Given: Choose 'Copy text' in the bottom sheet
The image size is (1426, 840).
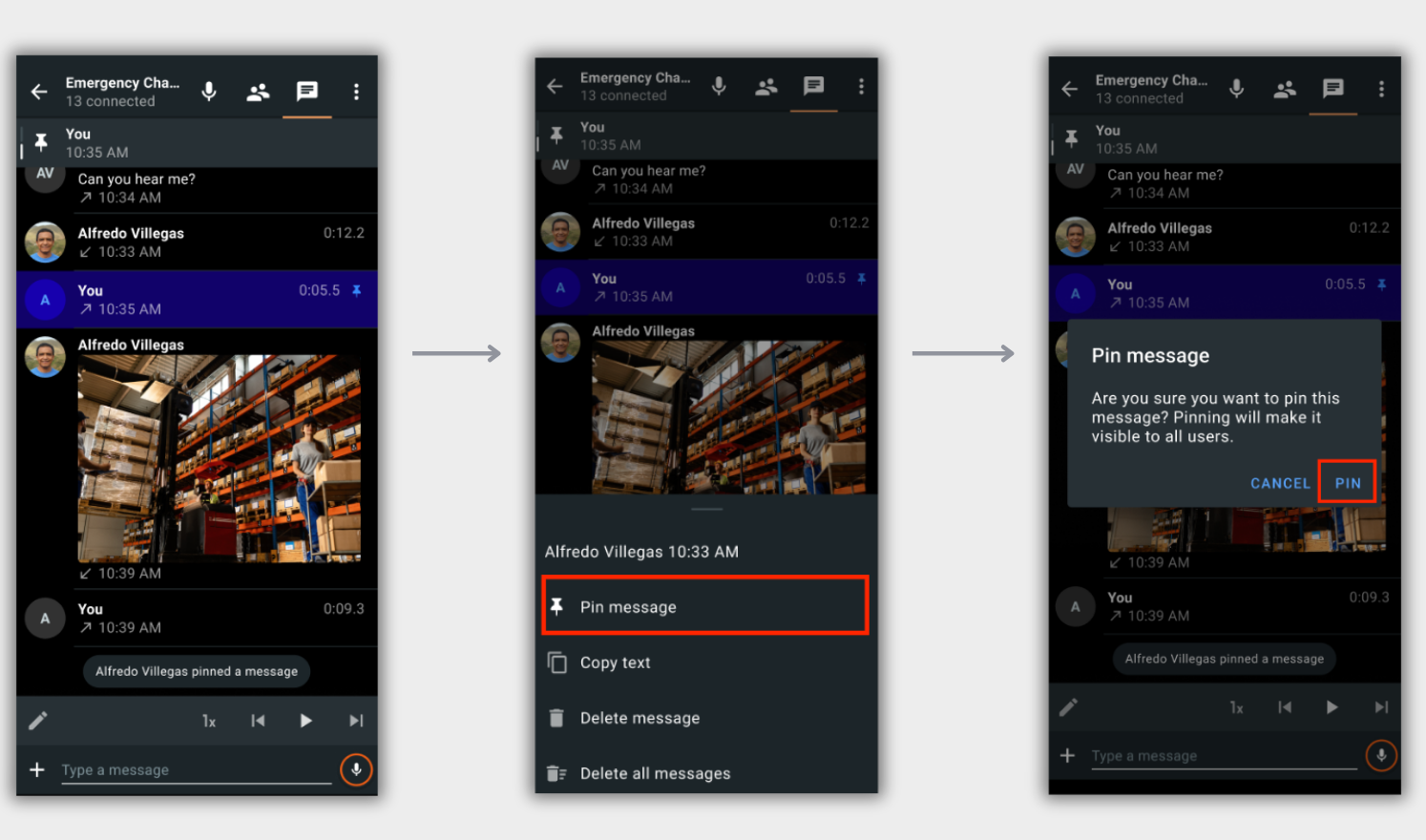Looking at the screenshot, I should click(x=705, y=662).
